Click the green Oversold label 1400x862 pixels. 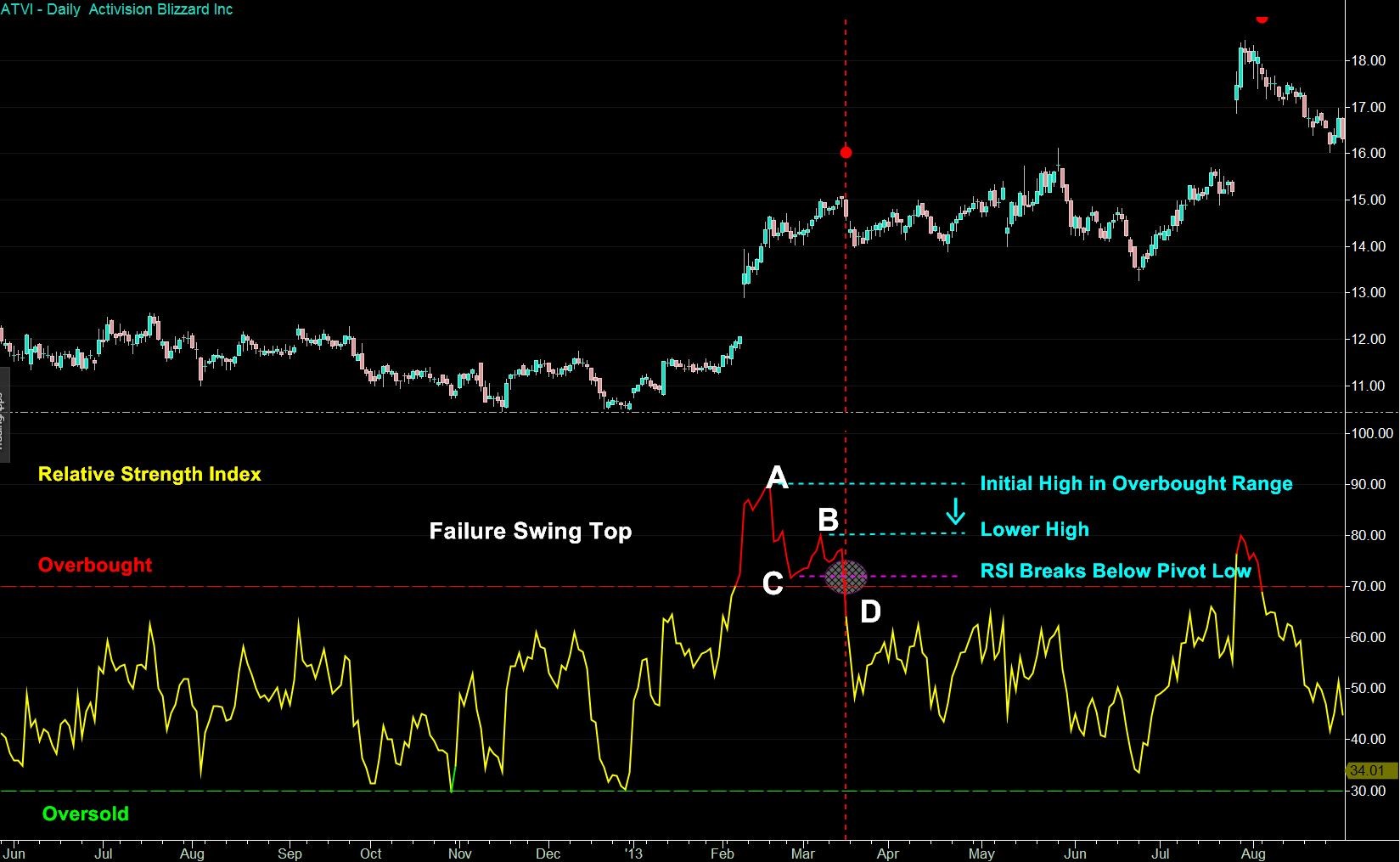[86, 814]
